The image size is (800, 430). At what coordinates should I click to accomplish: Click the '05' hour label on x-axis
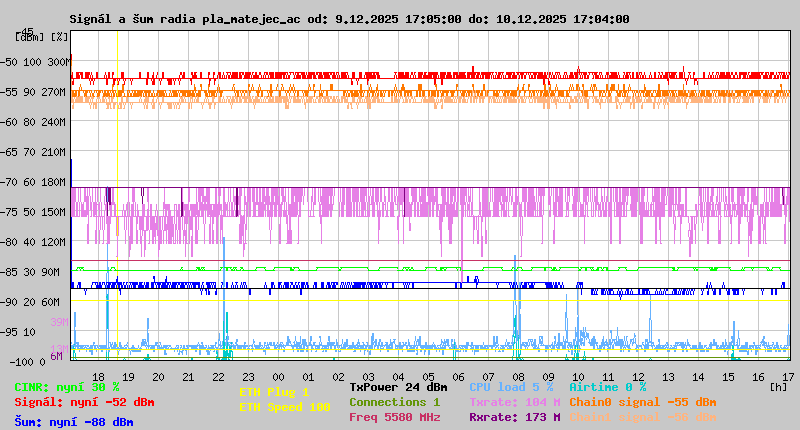click(x=429, y=377)
